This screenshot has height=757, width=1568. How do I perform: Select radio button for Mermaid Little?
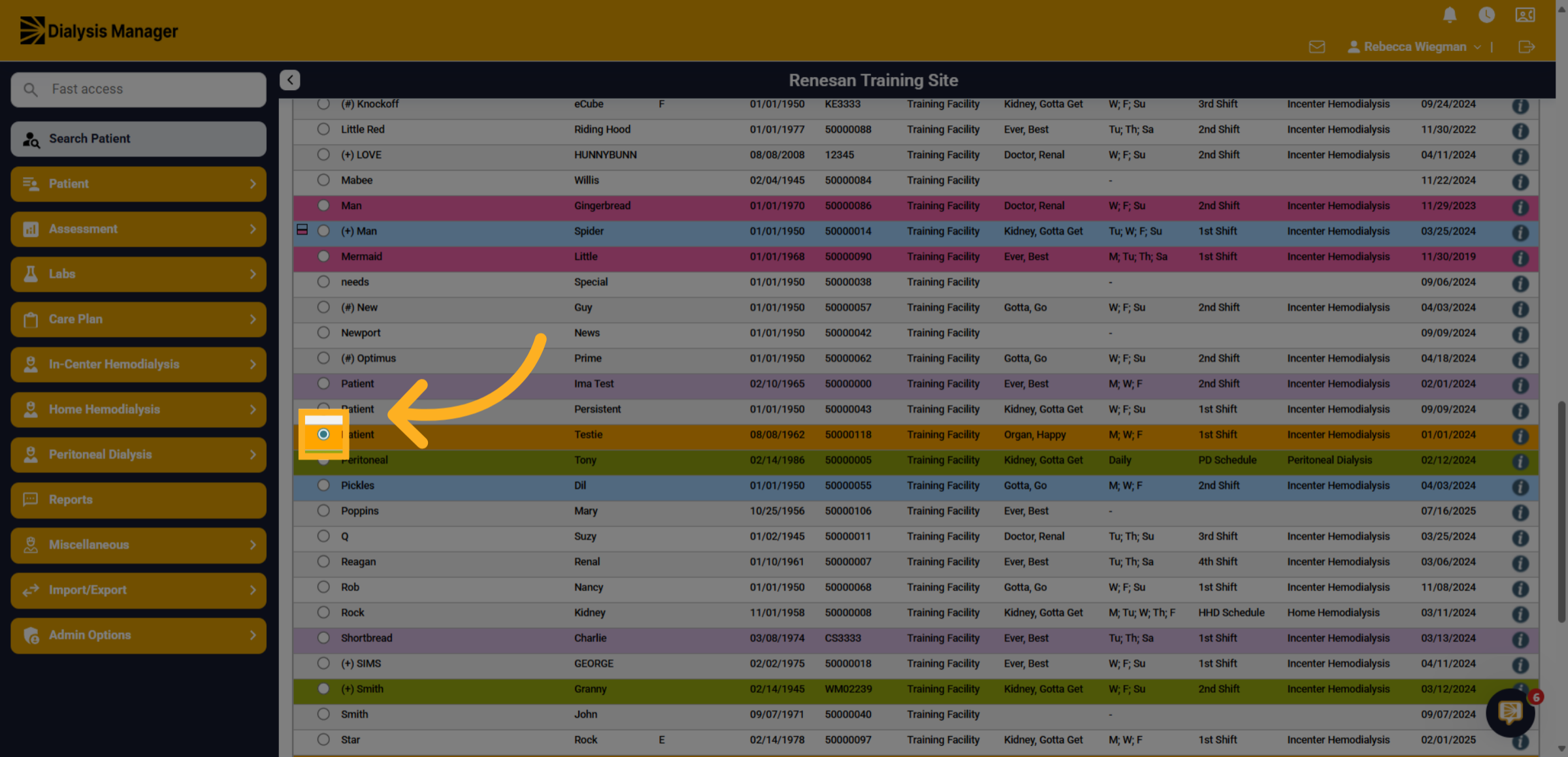click(323, 257)
